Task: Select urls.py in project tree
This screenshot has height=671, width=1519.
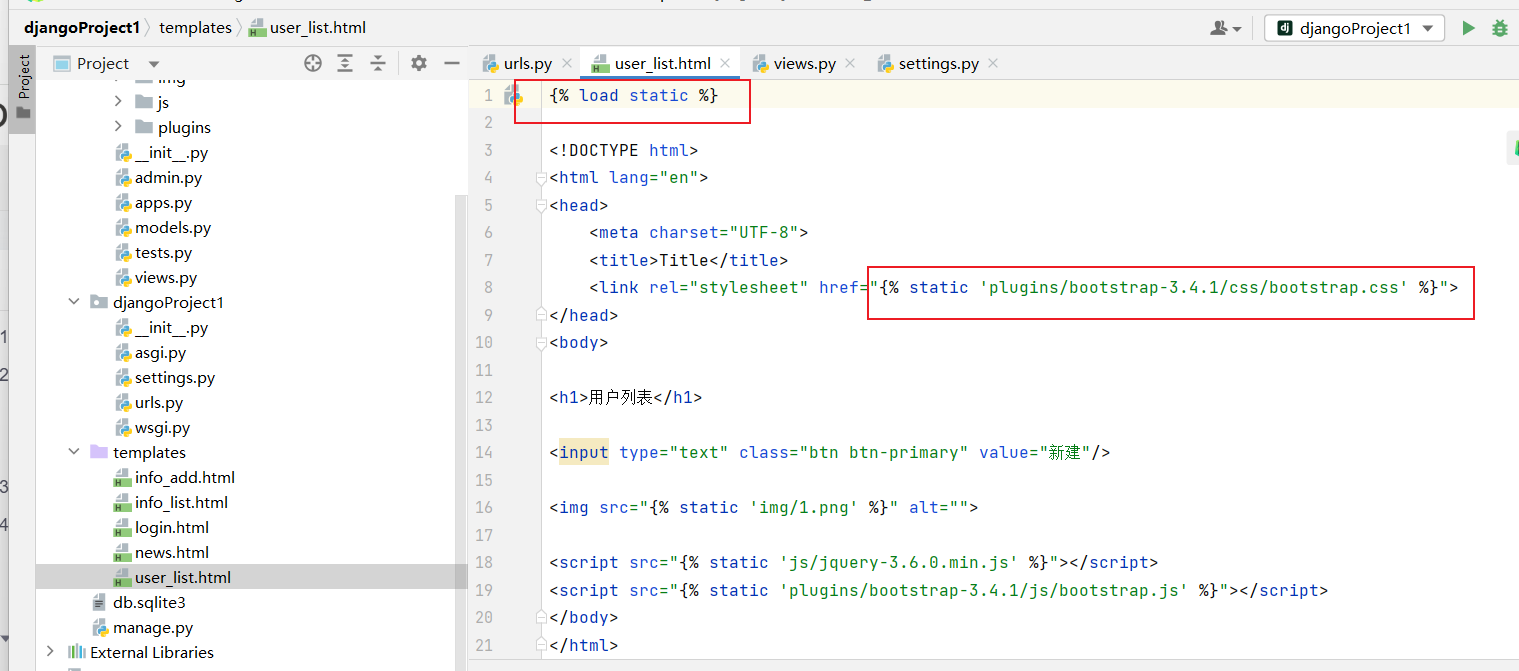Action: 159,402
